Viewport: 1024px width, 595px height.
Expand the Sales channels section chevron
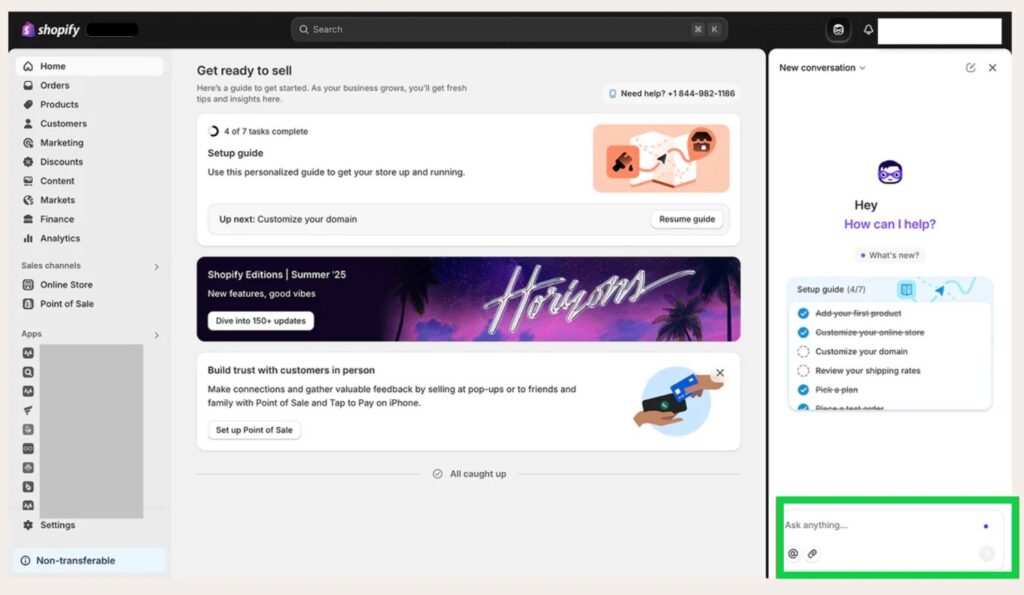pos(156,267)
